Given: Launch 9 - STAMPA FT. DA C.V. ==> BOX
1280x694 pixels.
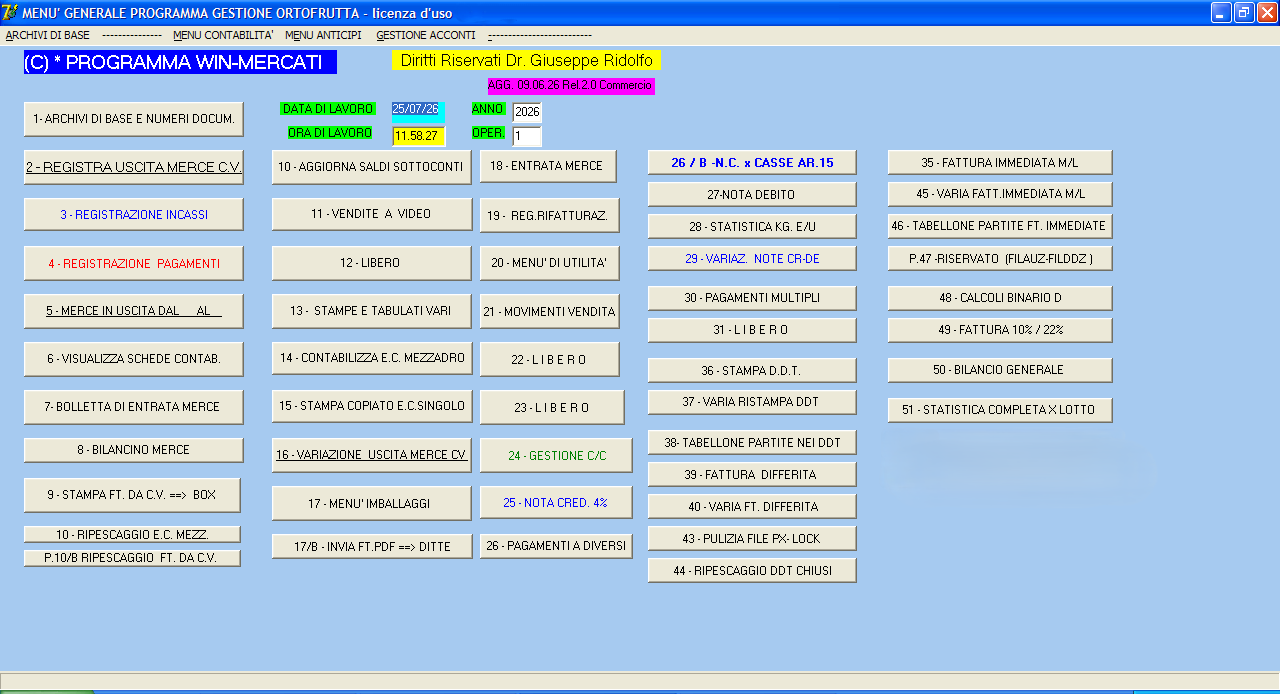Looking at the screenshot, I should [134, 495].
